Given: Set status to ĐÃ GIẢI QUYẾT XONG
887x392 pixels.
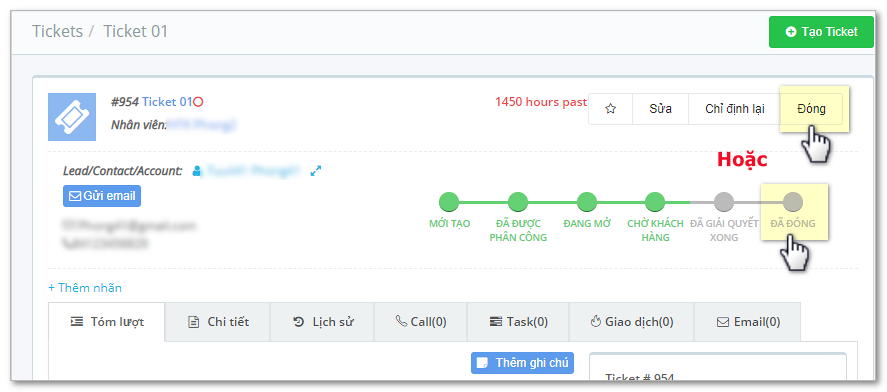Looking at the screenshot, I should [x=724, y=202].
